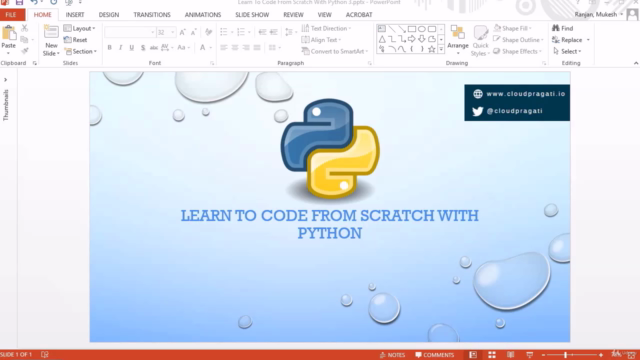Screen dimensions: 640x360
Task: Switch to Reading view in the status bar
Action: pos(511,355)
